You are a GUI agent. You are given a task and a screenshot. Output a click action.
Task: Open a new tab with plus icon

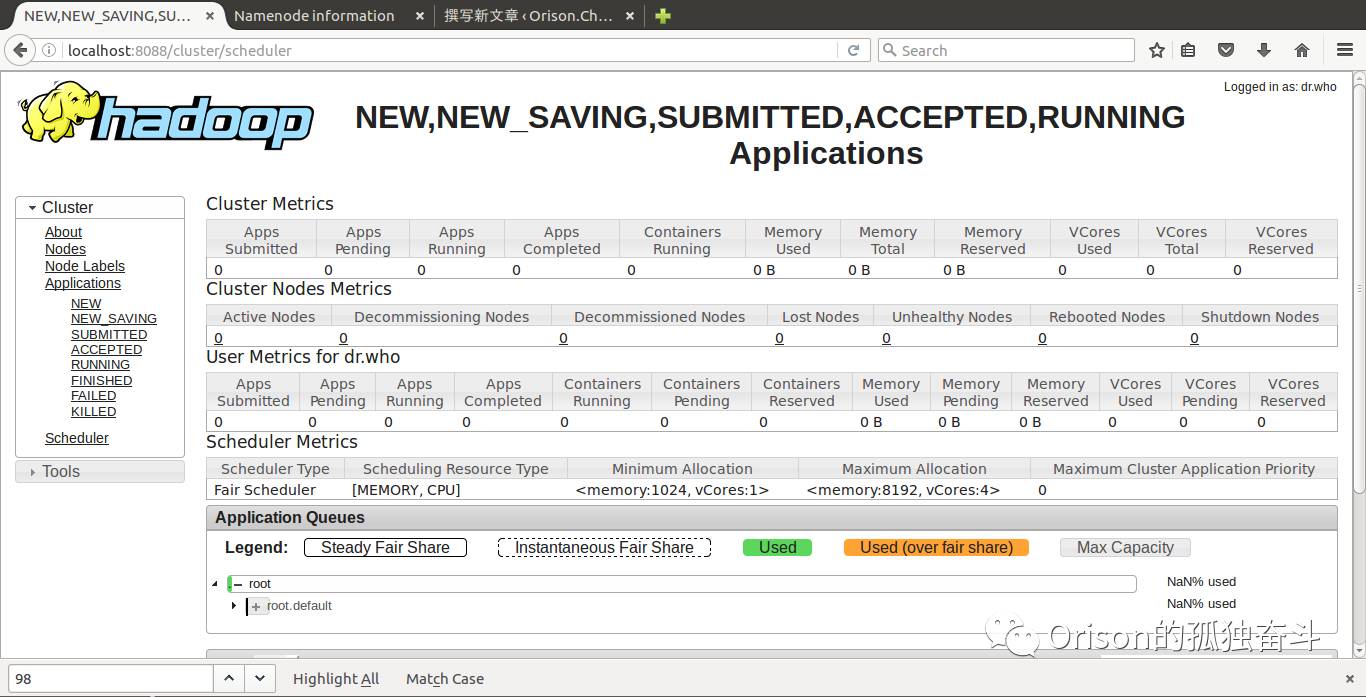(662, 16)
